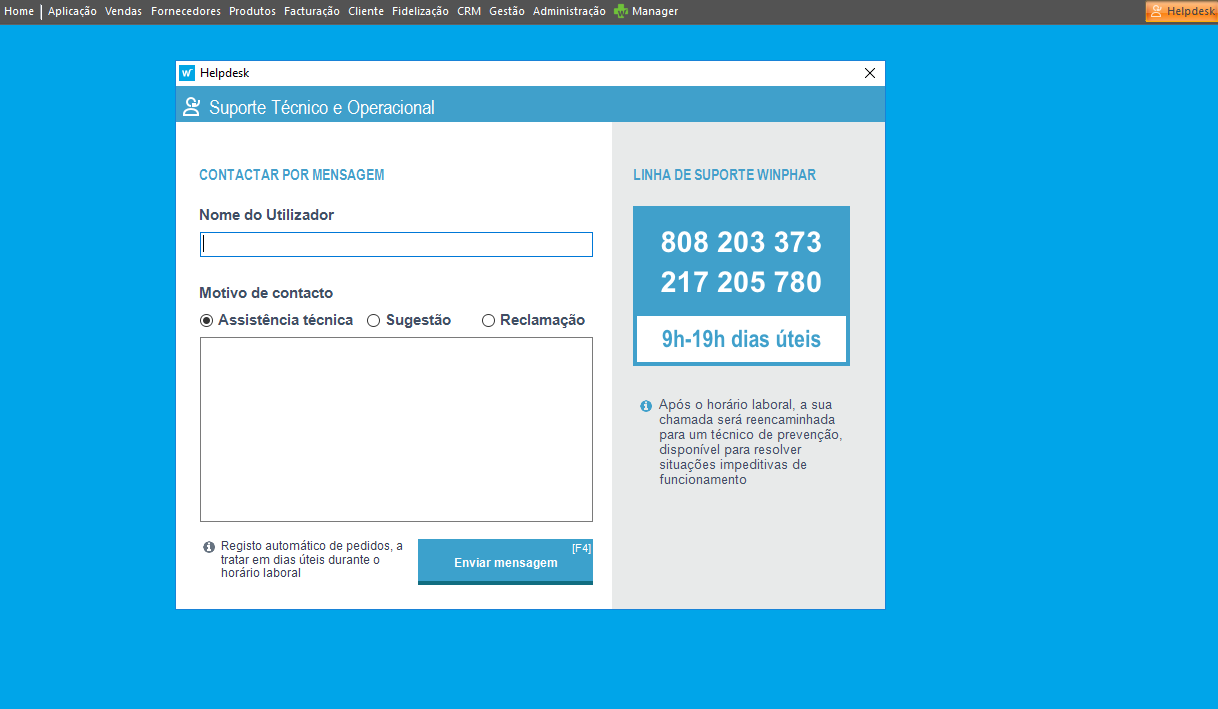This screenshot has width=1218, height=709.
Task: Open the Facturação menu
Action: coord(312,11)
